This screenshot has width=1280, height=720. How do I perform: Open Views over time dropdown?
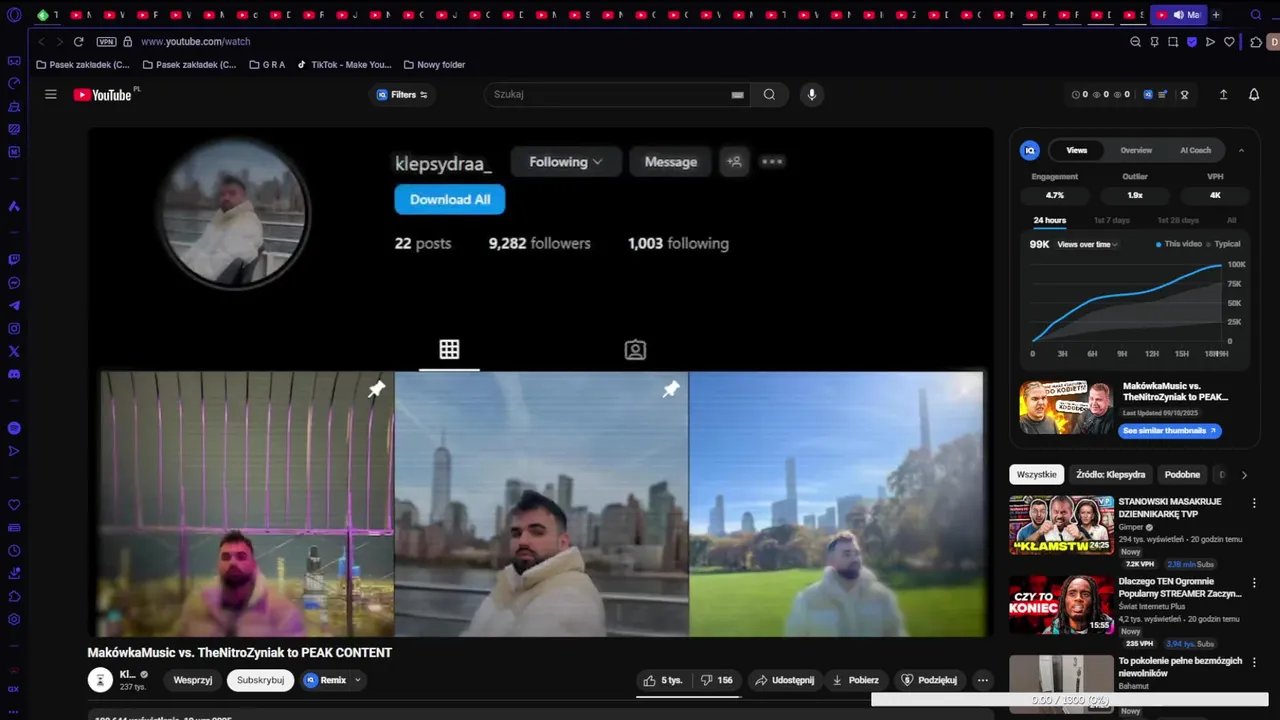1087,244
